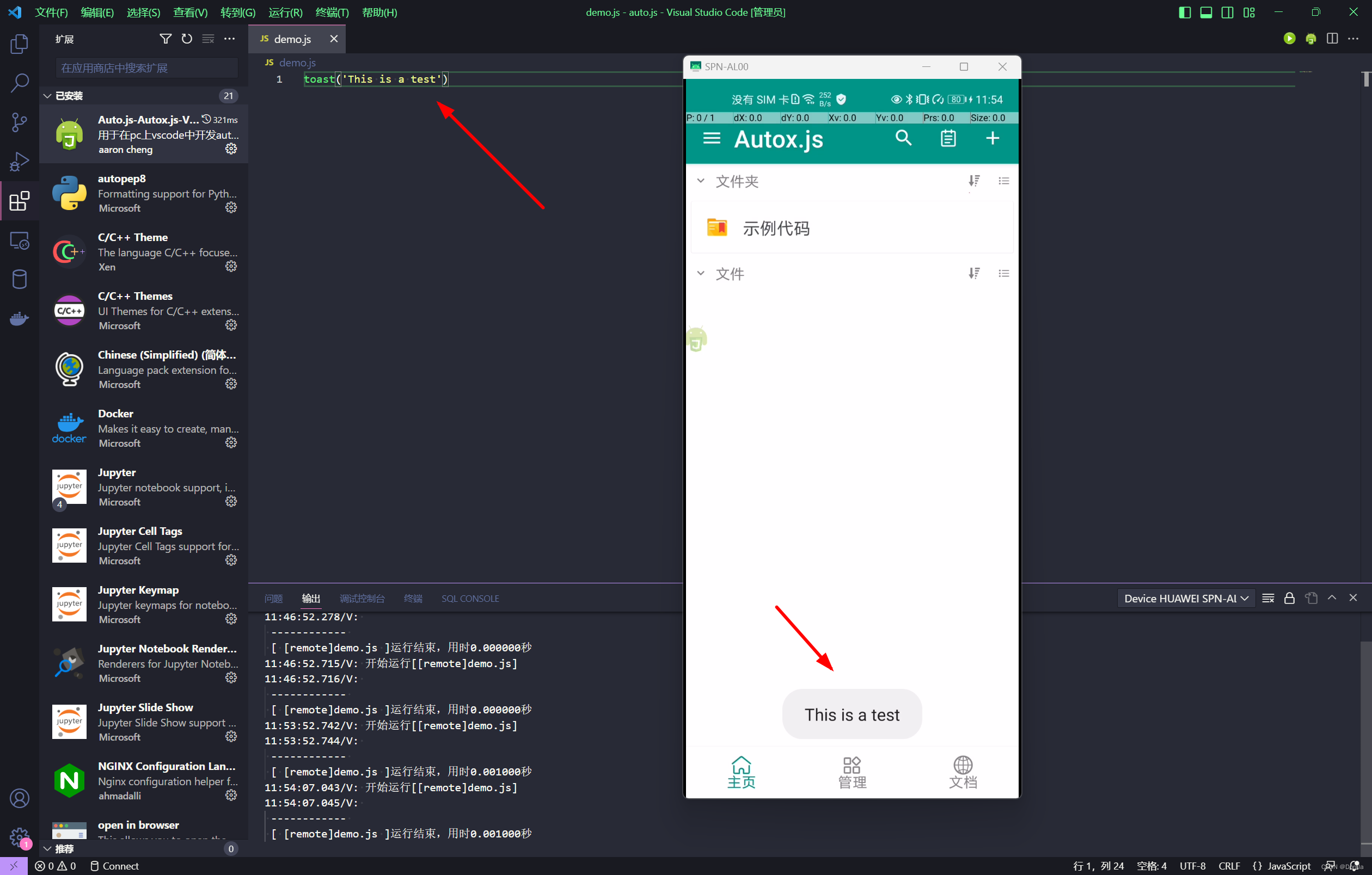This screenshot has height=875, width=1372.
Task: Refresh the extensions list
Action: pyautogui.click(x=187, y=39)
